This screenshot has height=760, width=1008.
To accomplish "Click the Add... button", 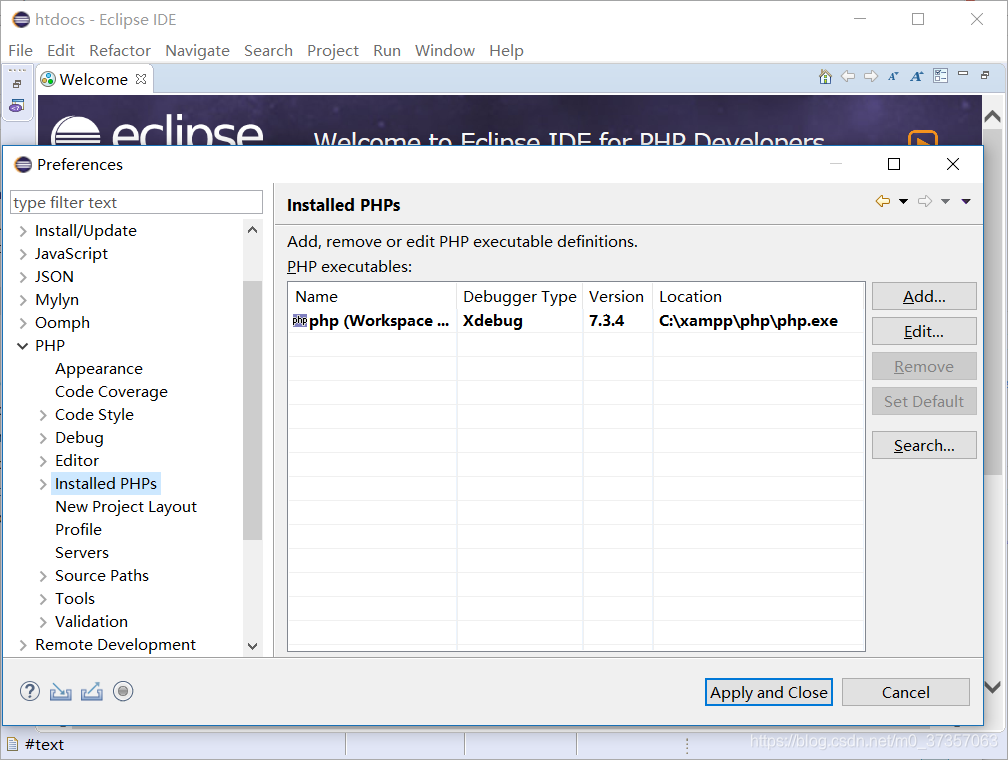I will pos(924,296).
